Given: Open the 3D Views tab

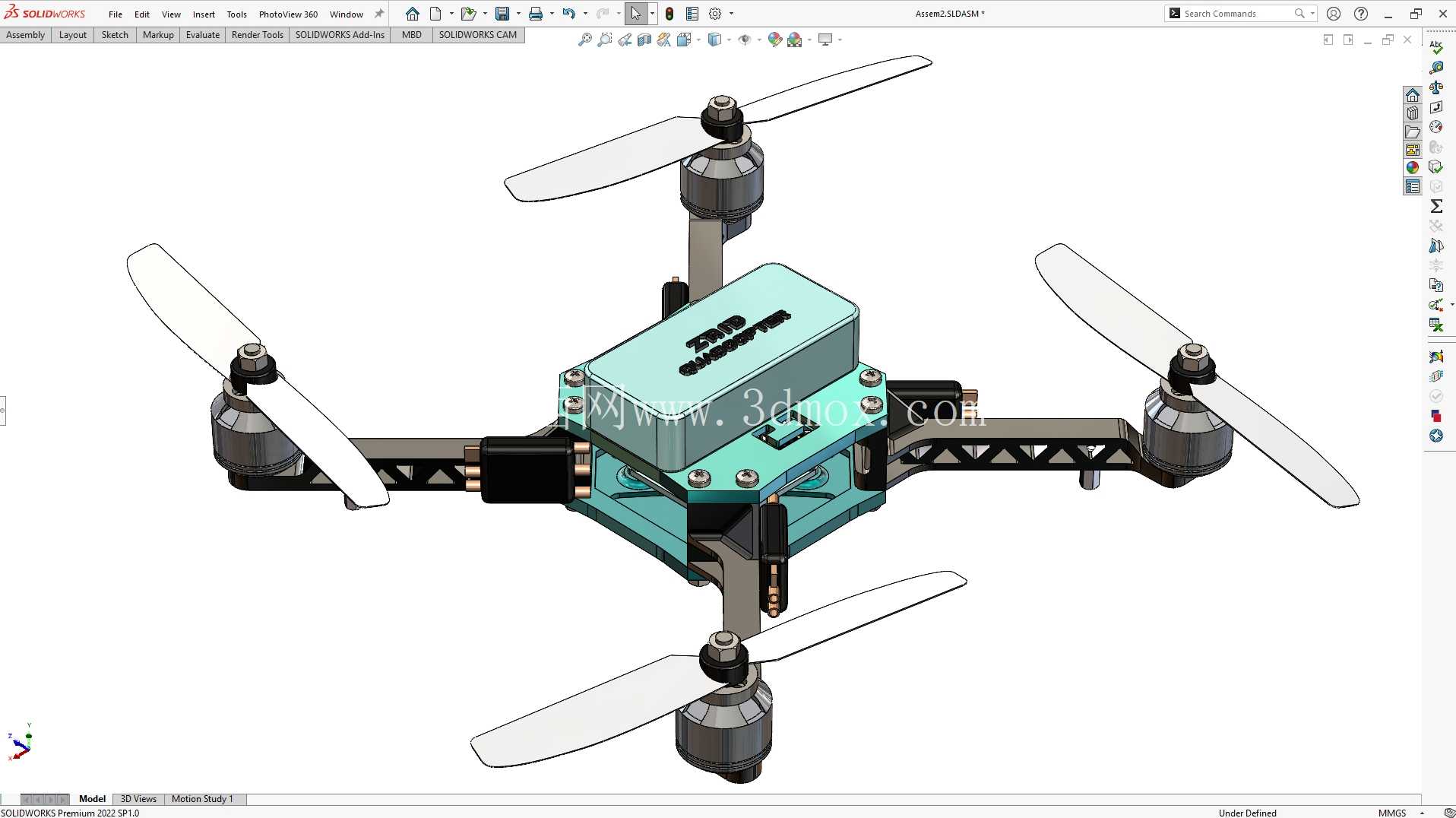Looking at the screenshot, I should (x=138, y=799).
